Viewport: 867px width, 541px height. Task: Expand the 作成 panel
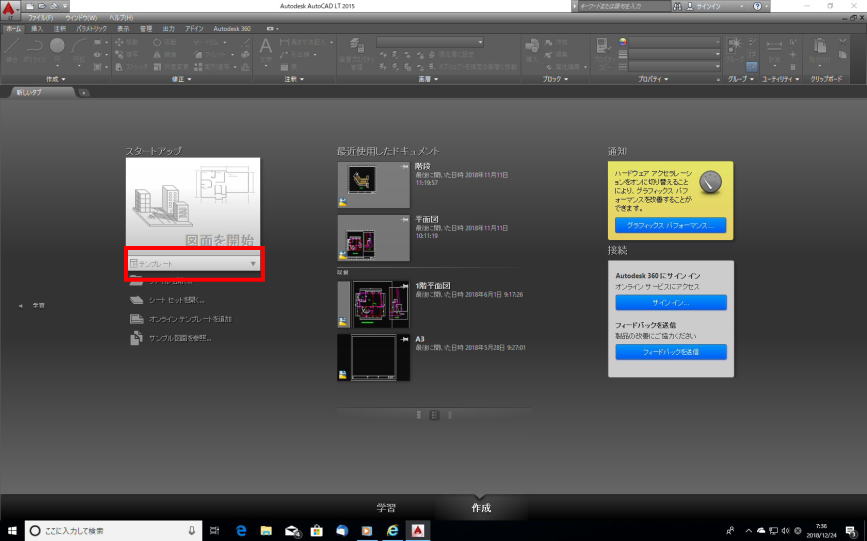56,79
